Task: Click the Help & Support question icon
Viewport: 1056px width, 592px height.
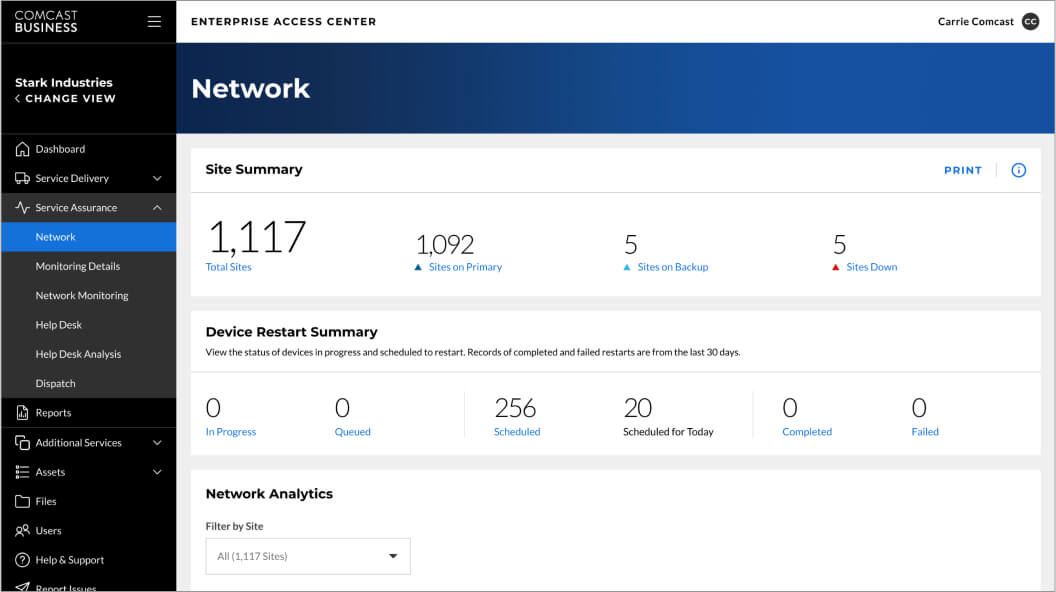Action: [x=22, y=560]
